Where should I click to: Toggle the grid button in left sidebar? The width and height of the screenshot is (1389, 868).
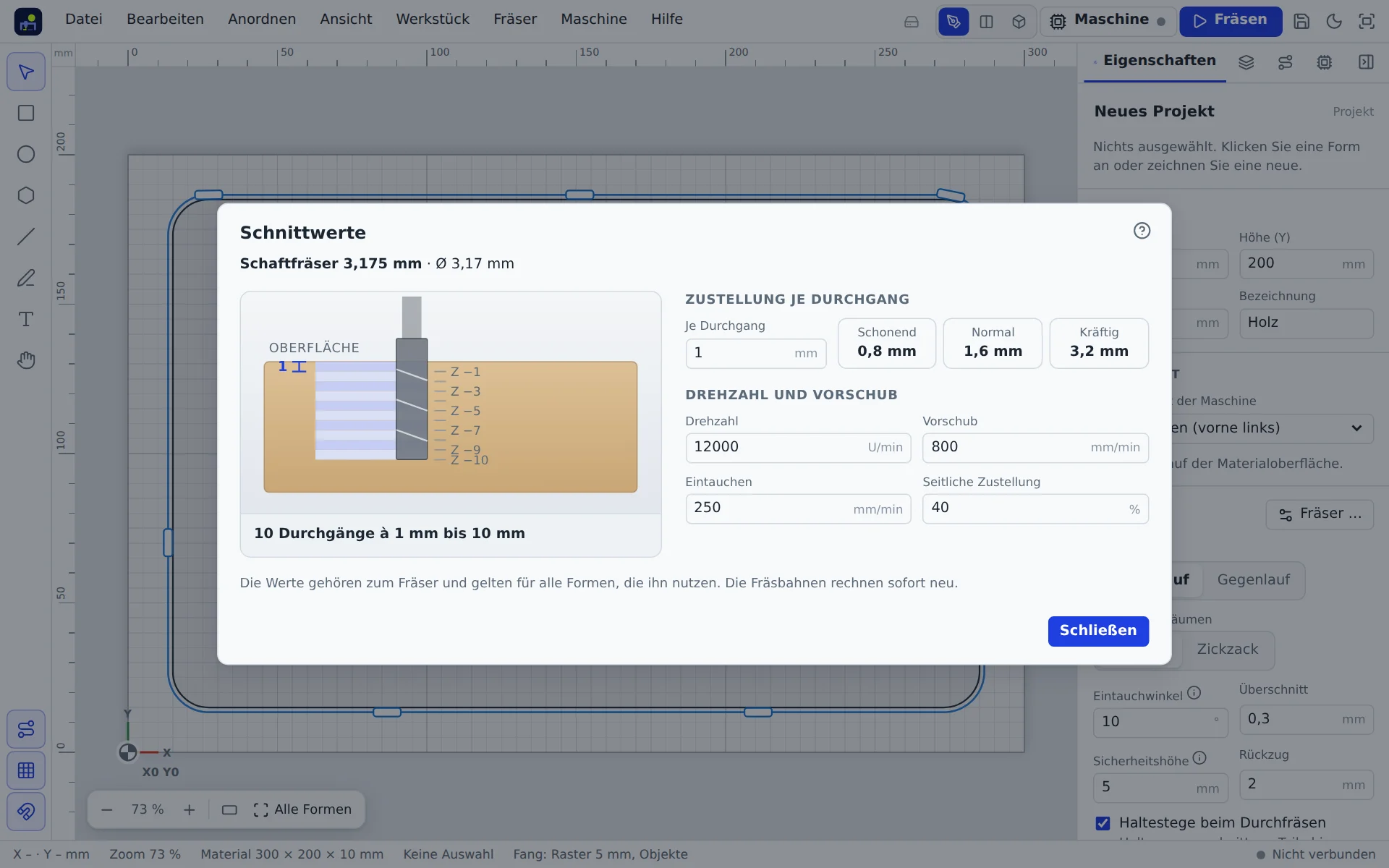pos(26,770)
